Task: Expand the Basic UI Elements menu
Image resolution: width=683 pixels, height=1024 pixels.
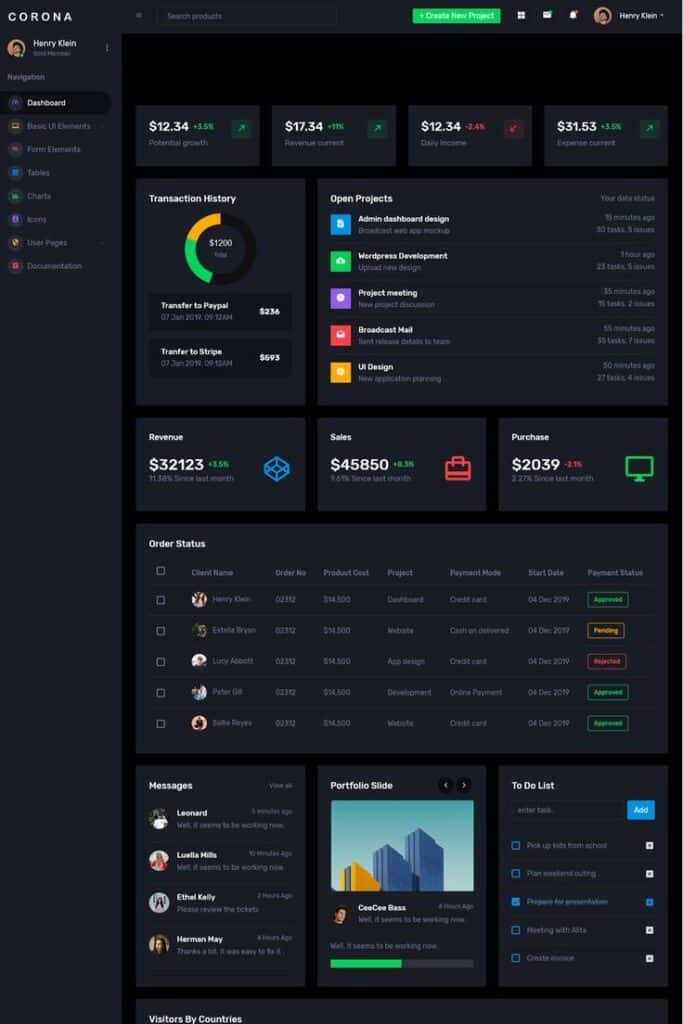Action: coord(59,126)
